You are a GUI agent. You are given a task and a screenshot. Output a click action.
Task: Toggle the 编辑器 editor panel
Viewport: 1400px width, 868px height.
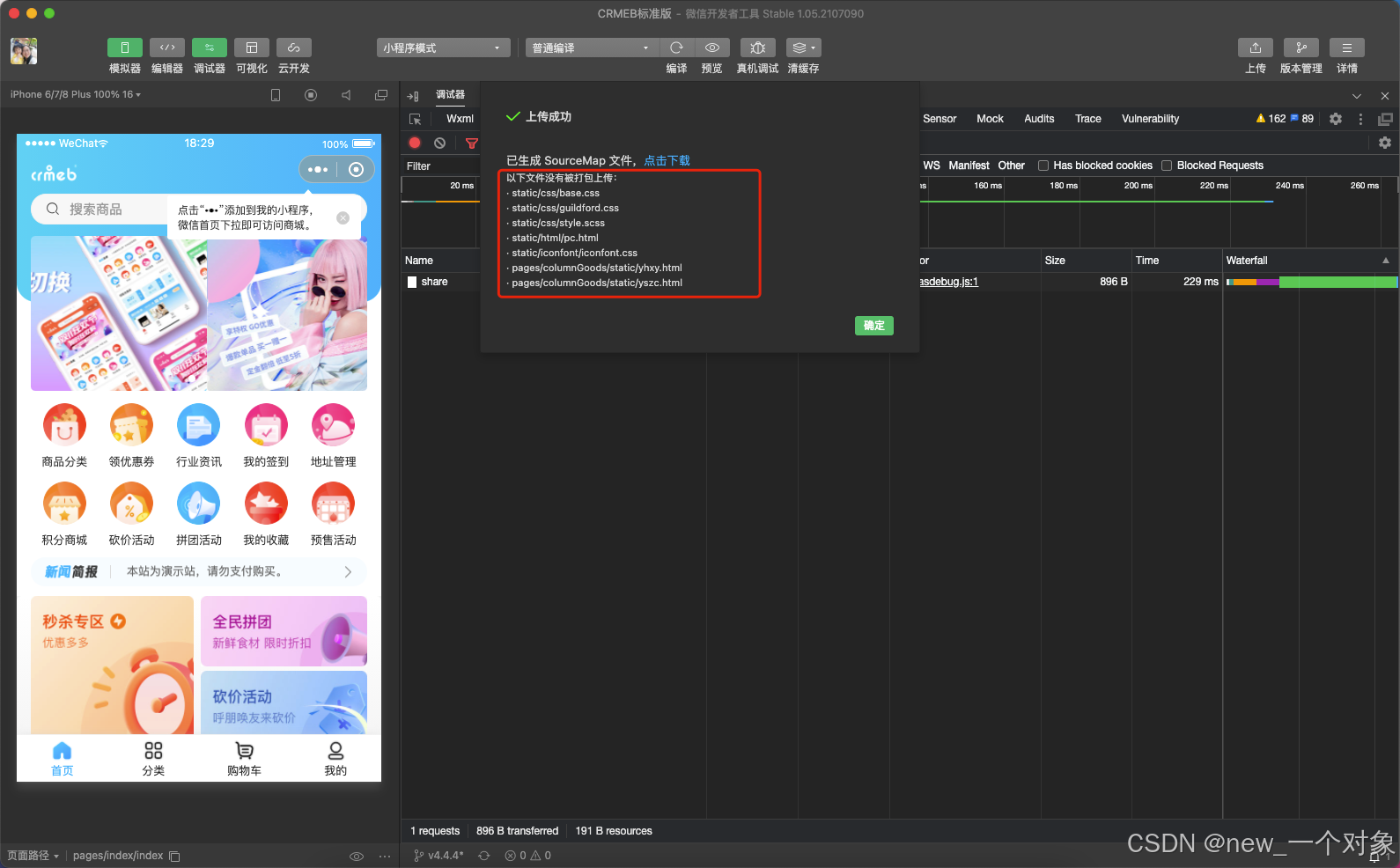pyautogui.click(x=167, y=48)
